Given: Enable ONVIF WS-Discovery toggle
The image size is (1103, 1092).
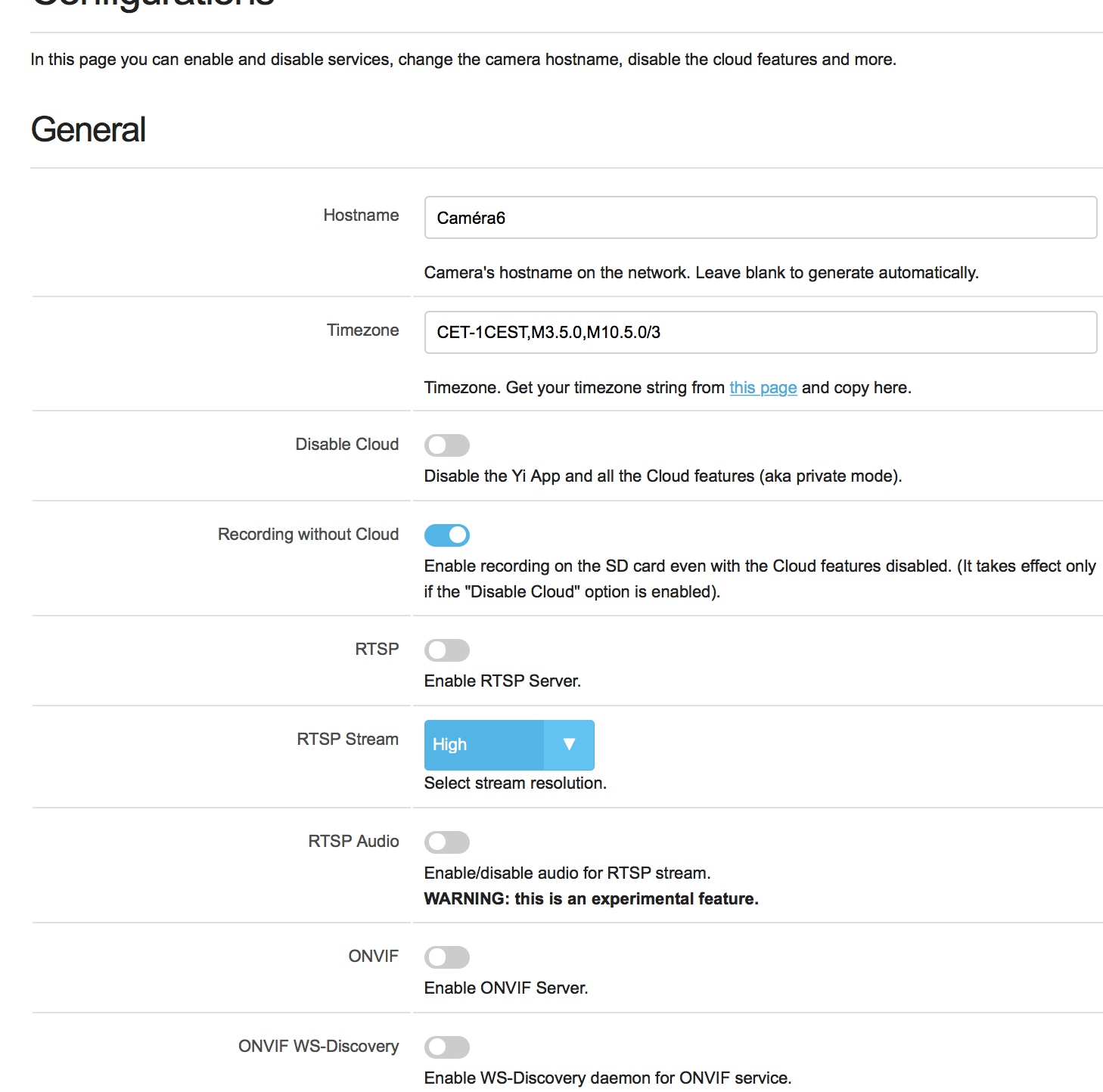Looking at the screenshot, I should [x=446, y=1047].
